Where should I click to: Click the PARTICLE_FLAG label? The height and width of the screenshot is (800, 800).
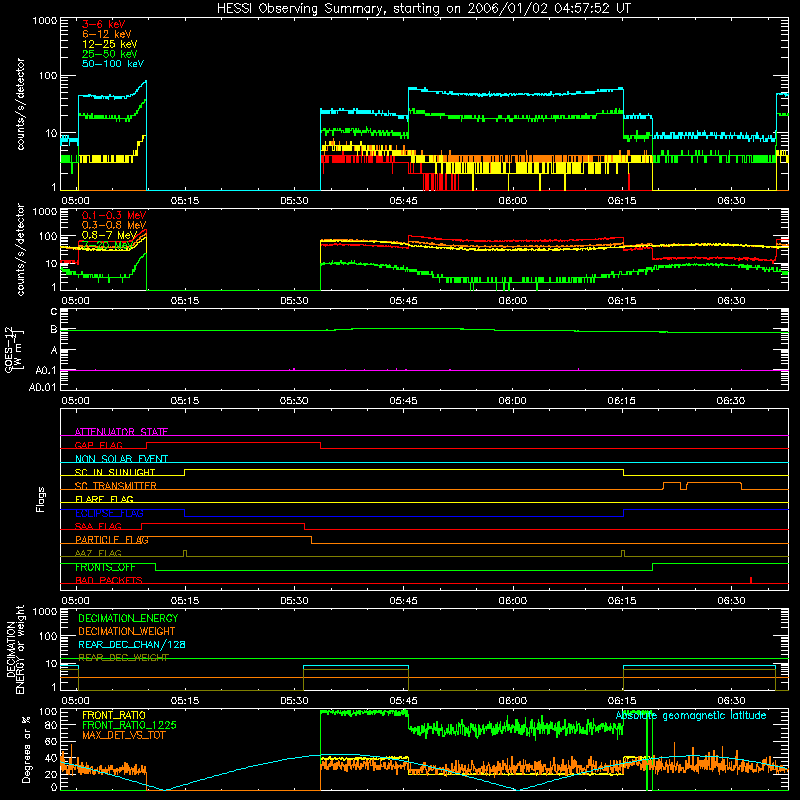(x=112, y=540)
